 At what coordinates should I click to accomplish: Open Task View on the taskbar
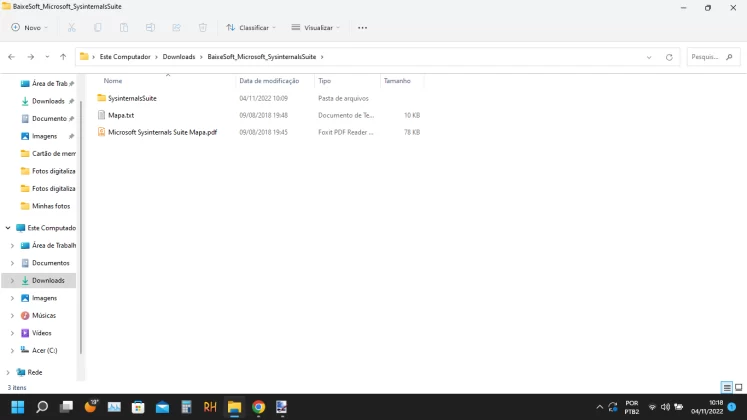pyautogui.click(x=66, y=407)
